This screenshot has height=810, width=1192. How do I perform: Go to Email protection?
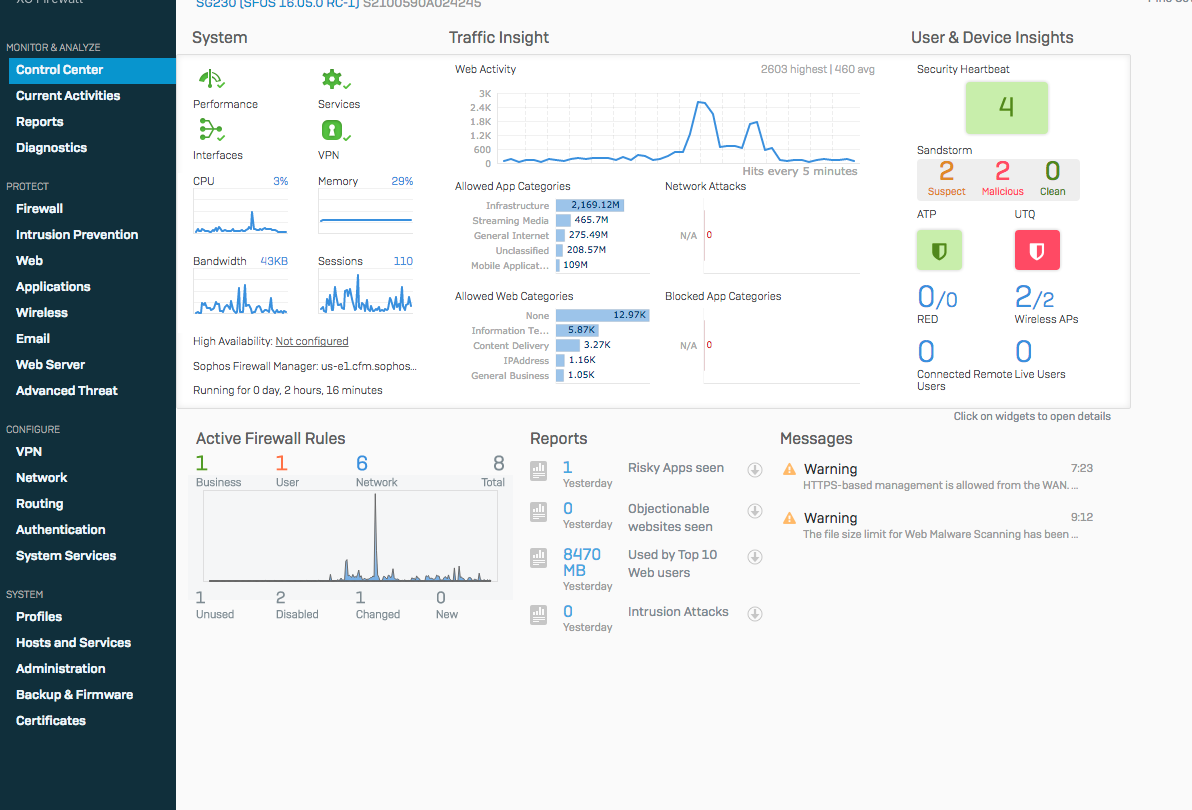click(33, 338)
